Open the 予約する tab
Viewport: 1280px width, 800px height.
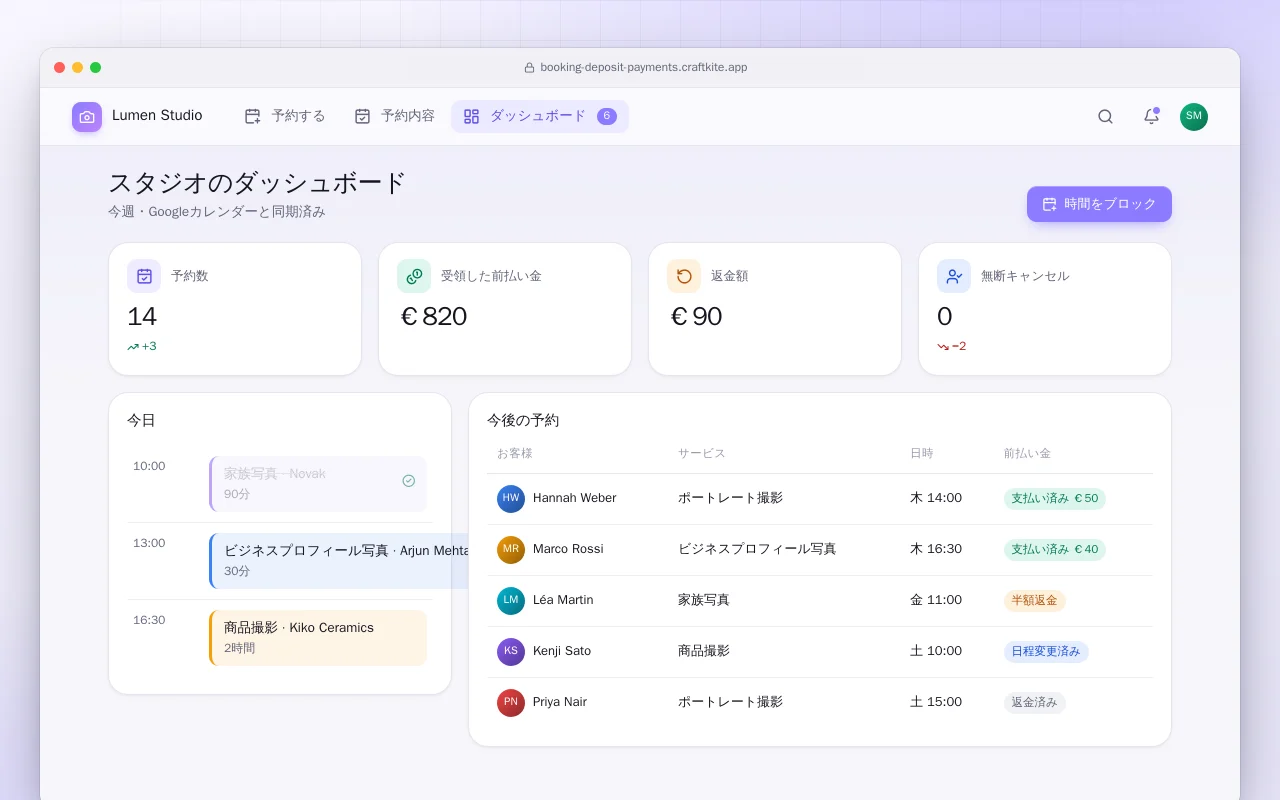point(285,116)
